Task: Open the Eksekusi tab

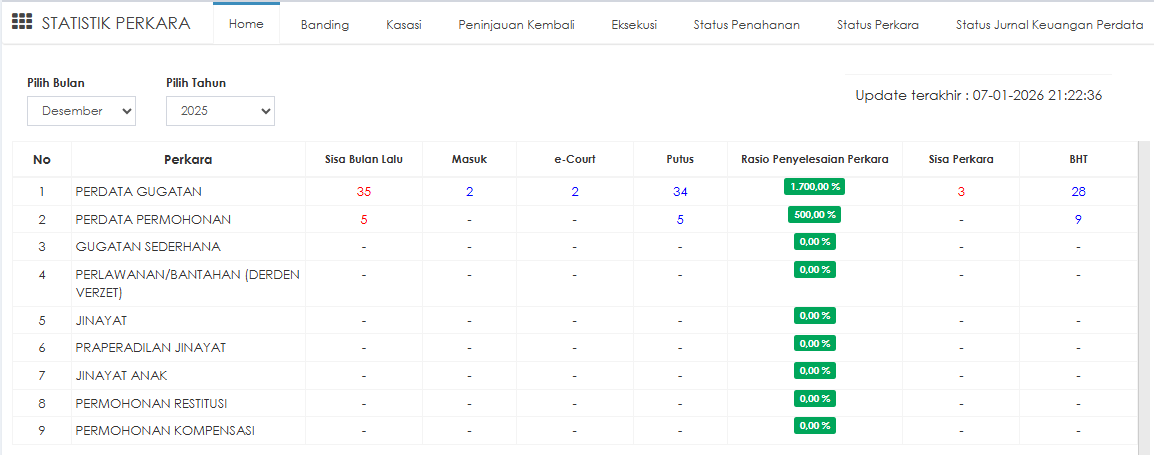Action: tap(634, 25)
